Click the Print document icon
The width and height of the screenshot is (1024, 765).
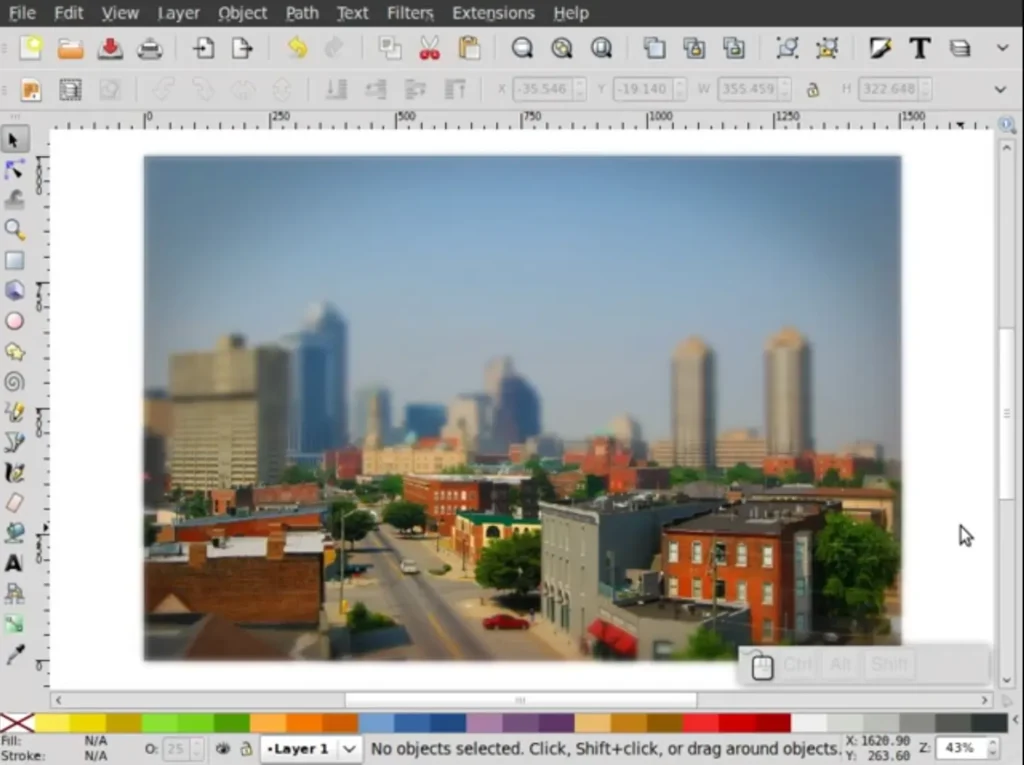[x=149, y=48]
